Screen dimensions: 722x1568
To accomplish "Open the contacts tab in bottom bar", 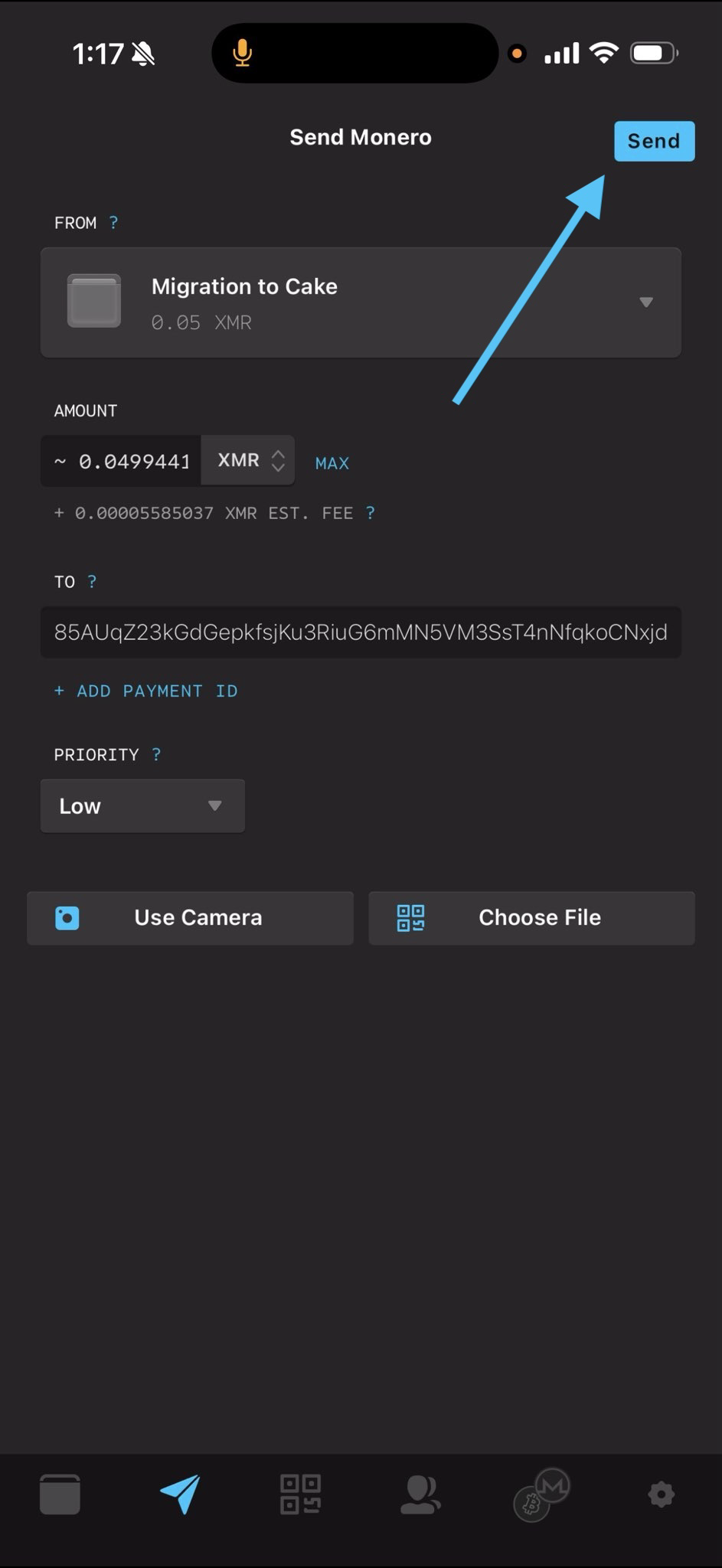I will pyautogui.click(x=420, y=1494).
